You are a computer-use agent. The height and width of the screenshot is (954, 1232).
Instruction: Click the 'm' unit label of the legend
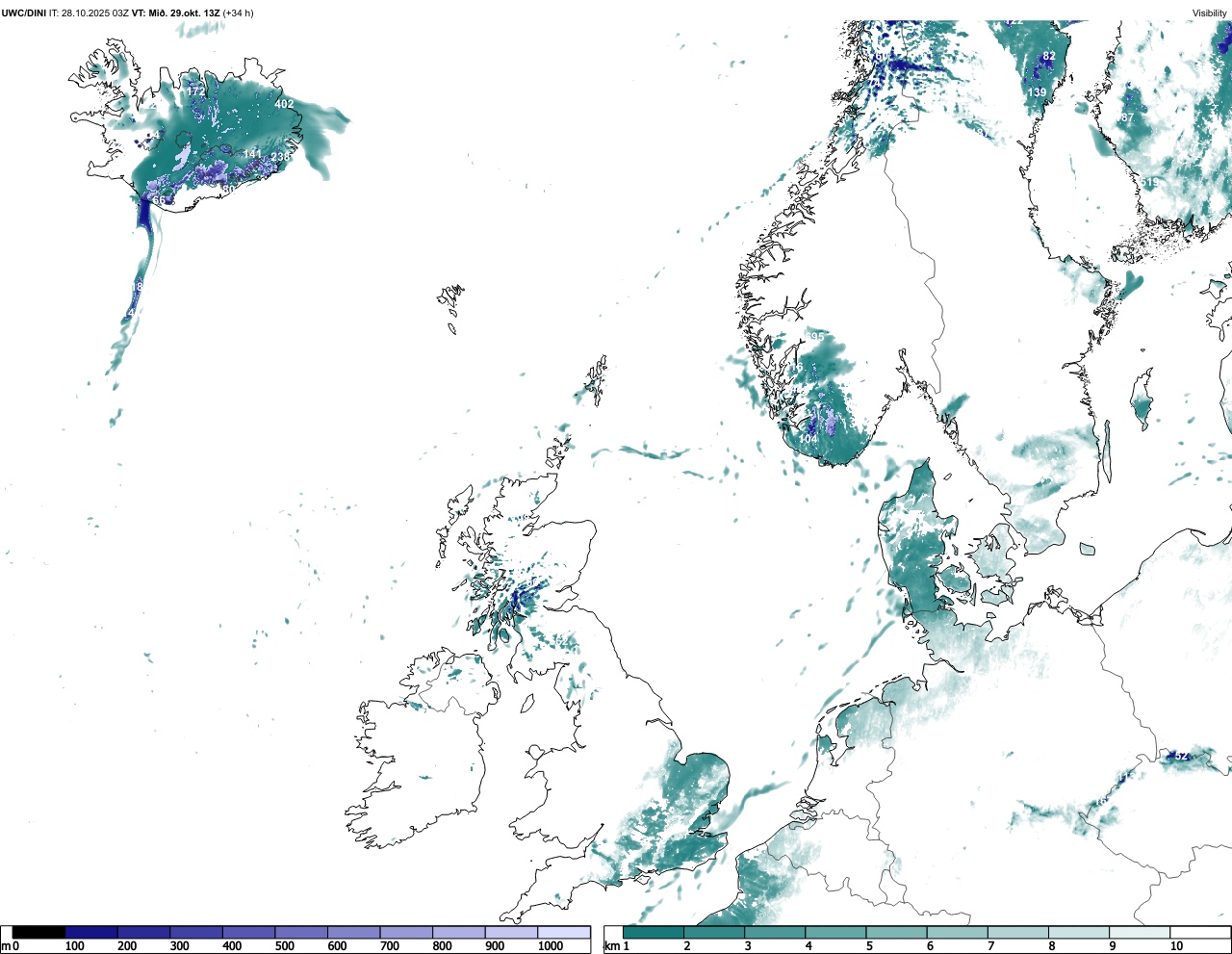6,946
